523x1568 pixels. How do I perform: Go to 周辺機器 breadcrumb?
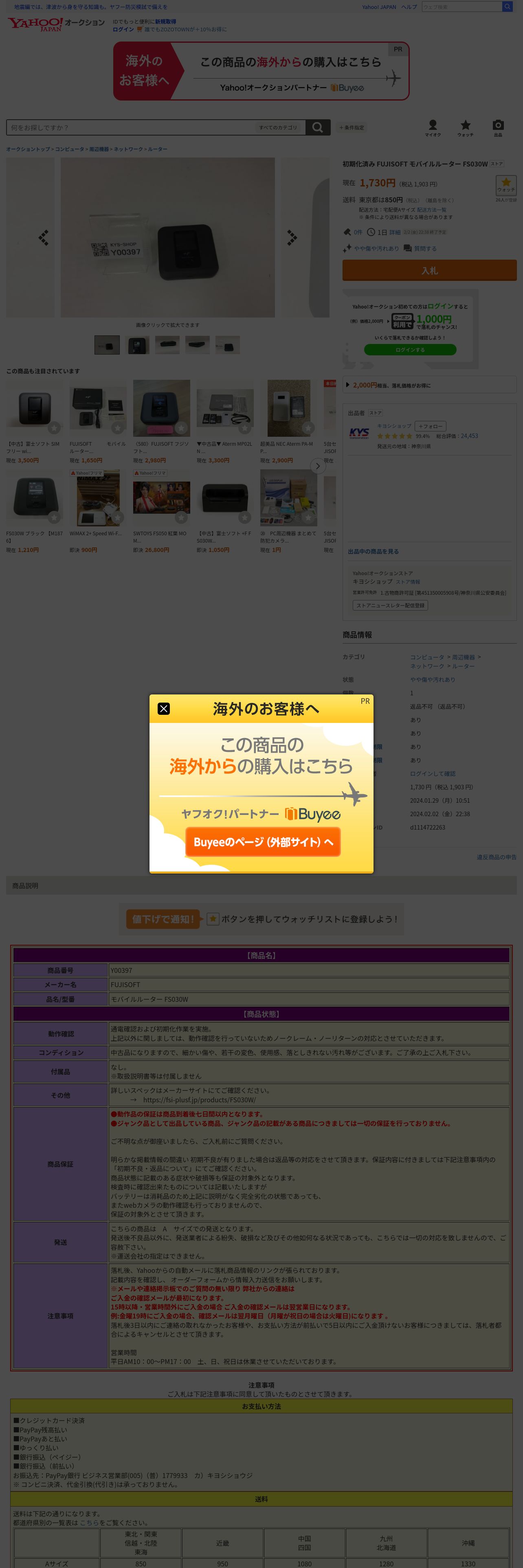99,149
